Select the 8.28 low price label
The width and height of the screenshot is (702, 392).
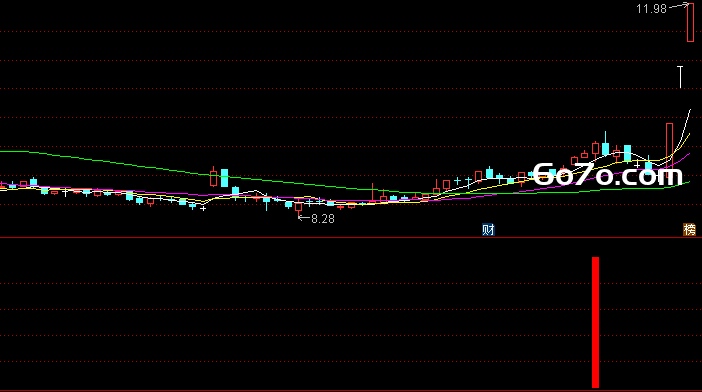click(323, 219)
